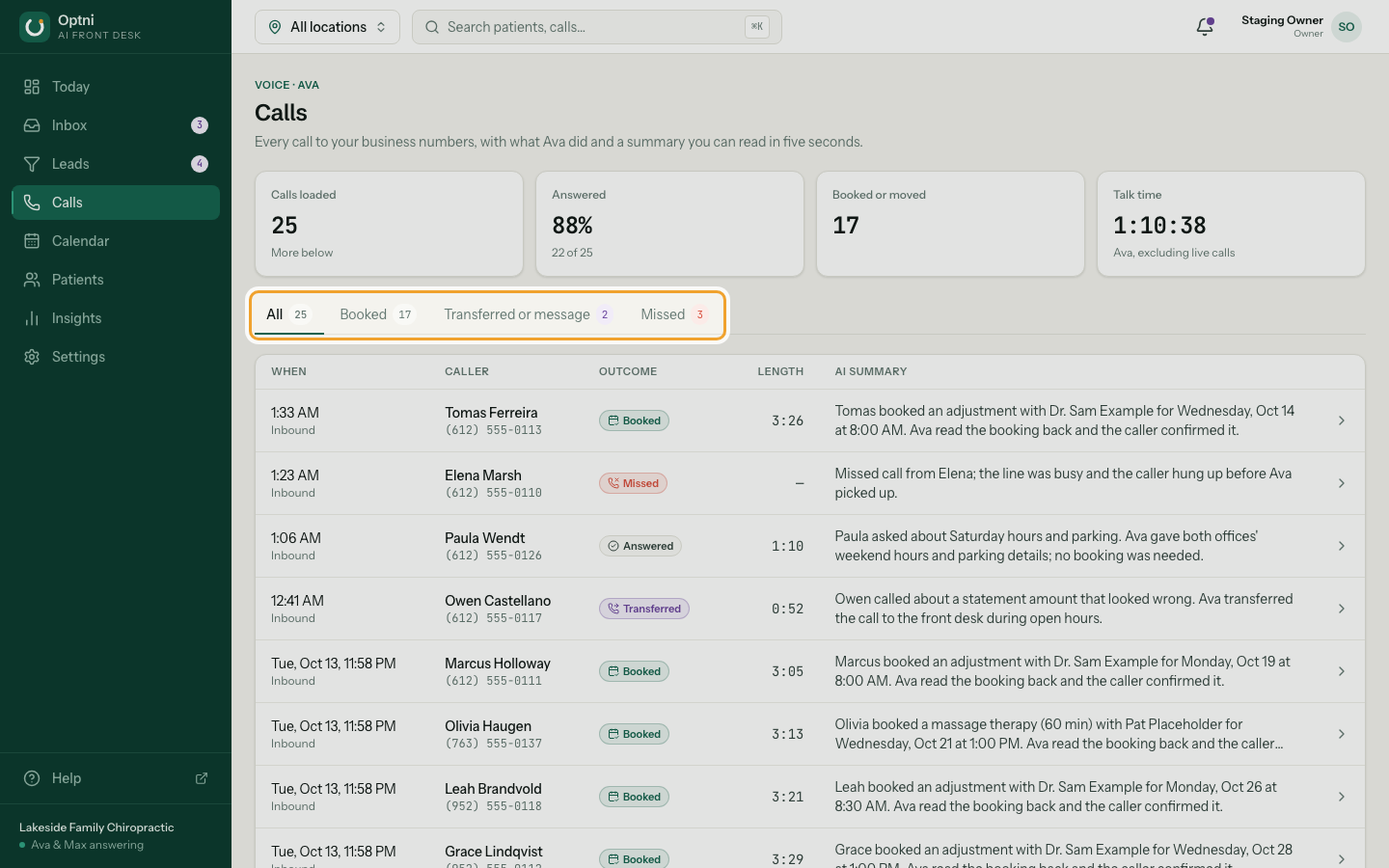
Task: Click the Settings gear icon
Action: click(x=32, y=357)
